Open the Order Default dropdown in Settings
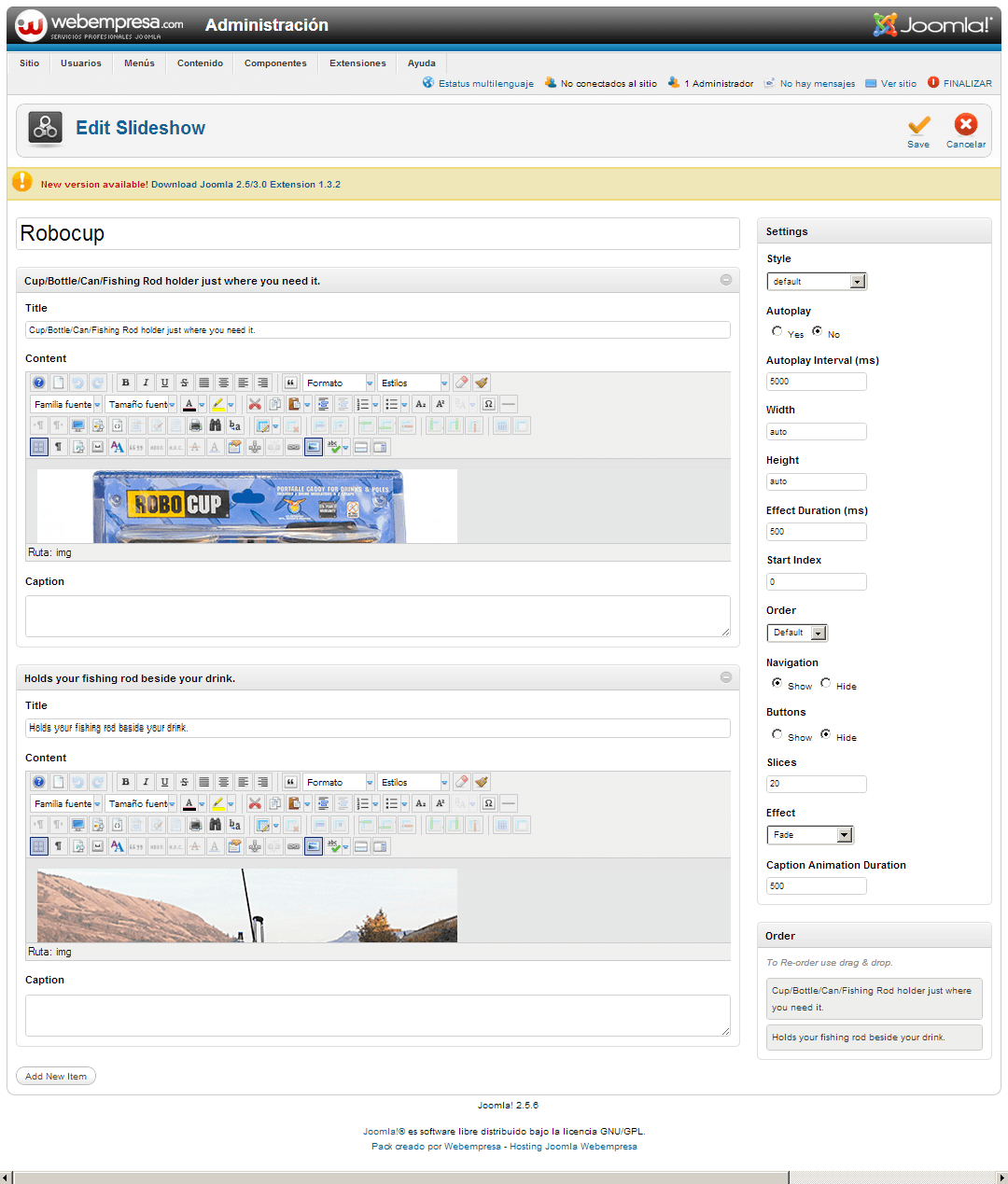The height and width of the screenshot is (1184, 1008). tap(797, 633)
